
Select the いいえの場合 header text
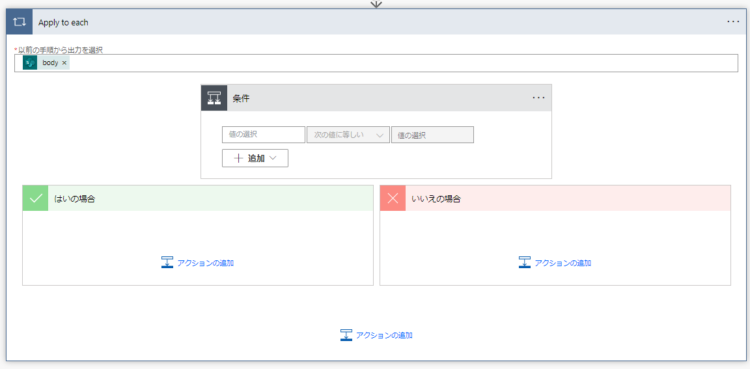click(x=436, y=199)
